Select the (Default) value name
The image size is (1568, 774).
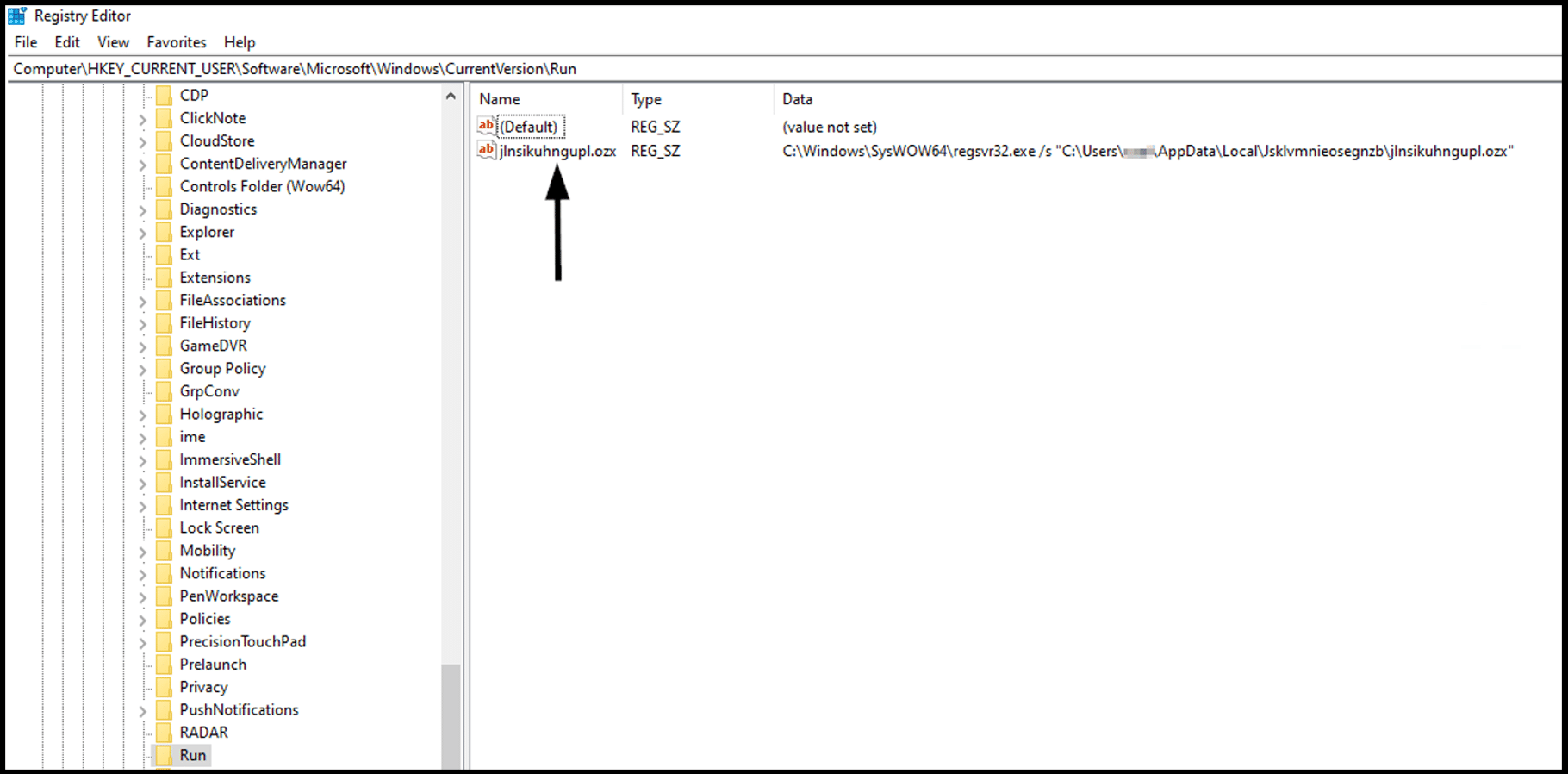pyautogui.click(x=529, y=127)
